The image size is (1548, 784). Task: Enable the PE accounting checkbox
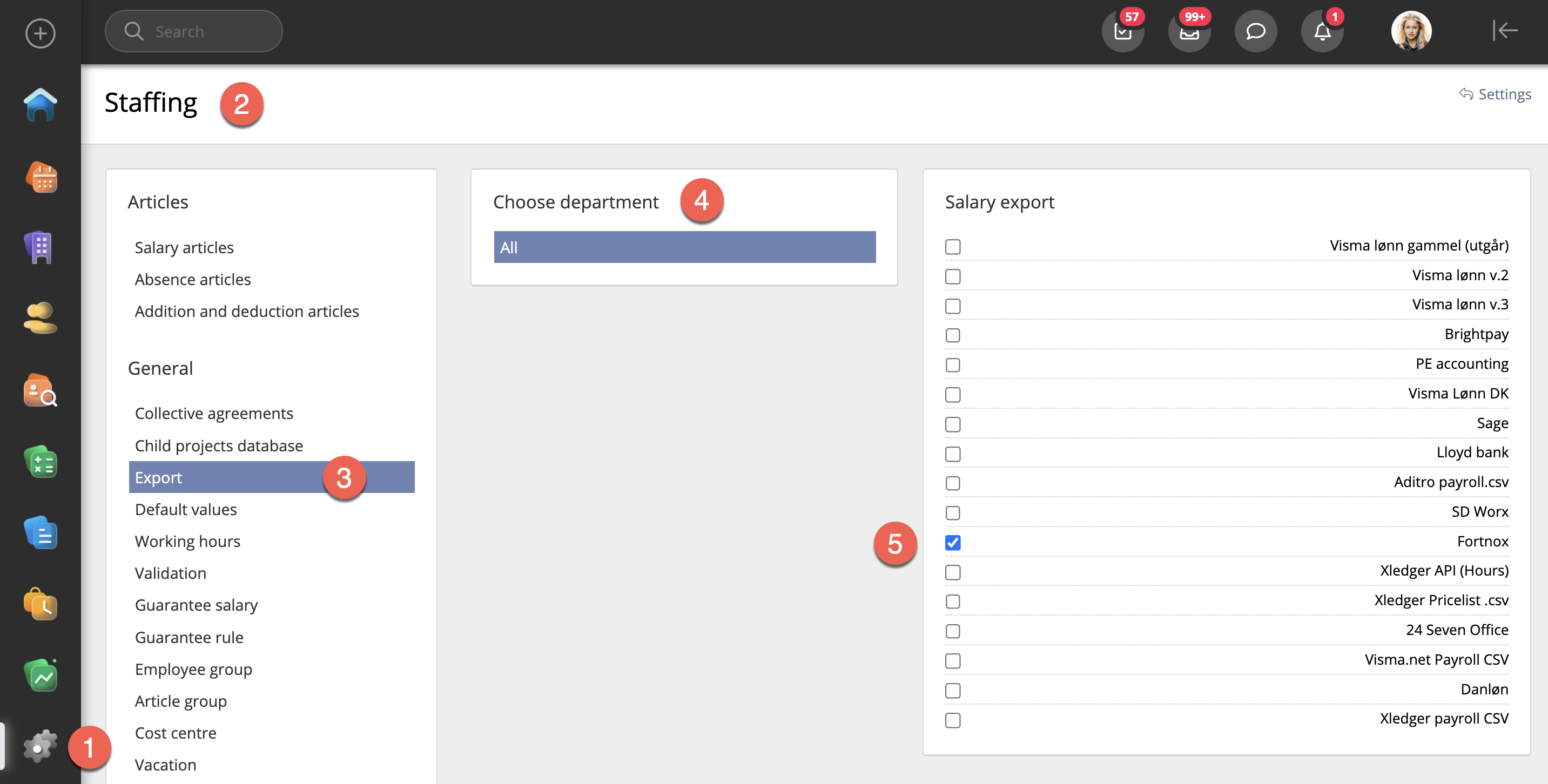click(x=952, y=364)
